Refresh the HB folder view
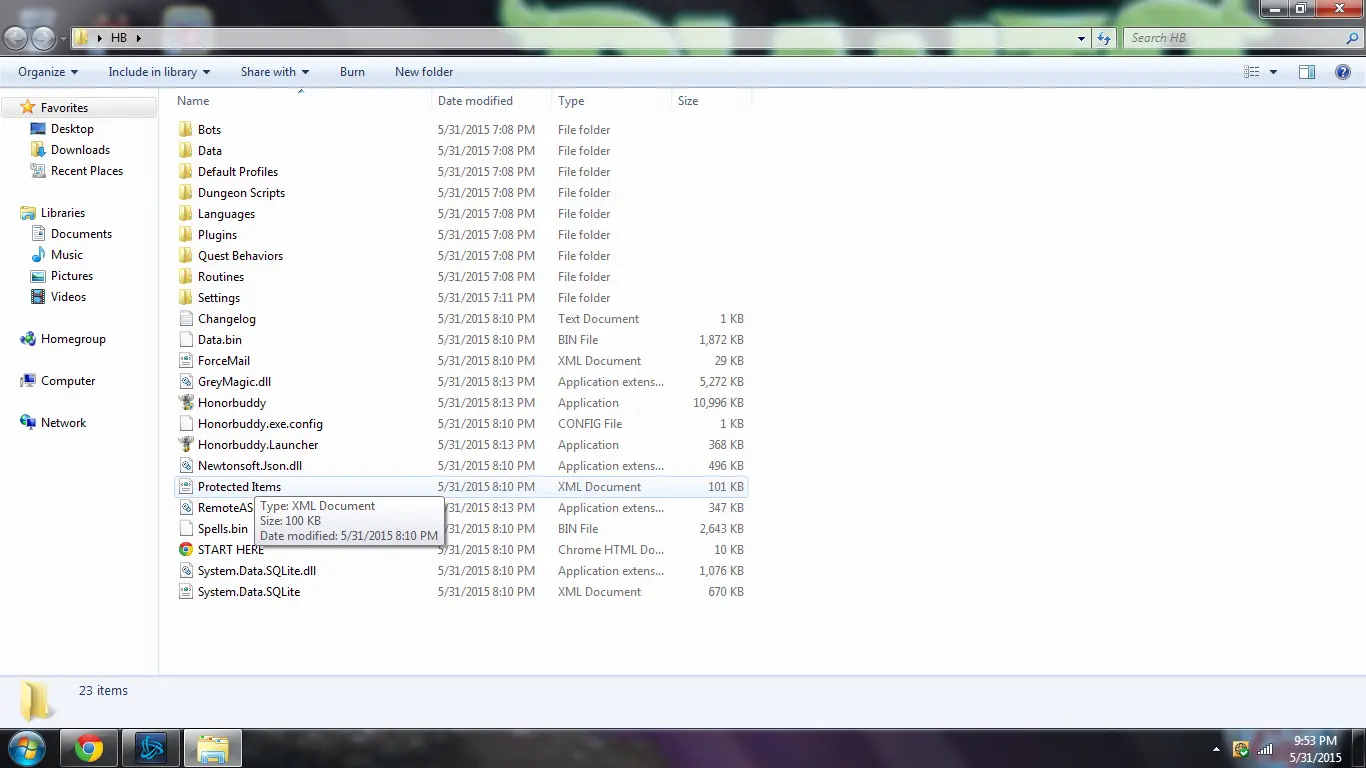 coord(1104,38)
